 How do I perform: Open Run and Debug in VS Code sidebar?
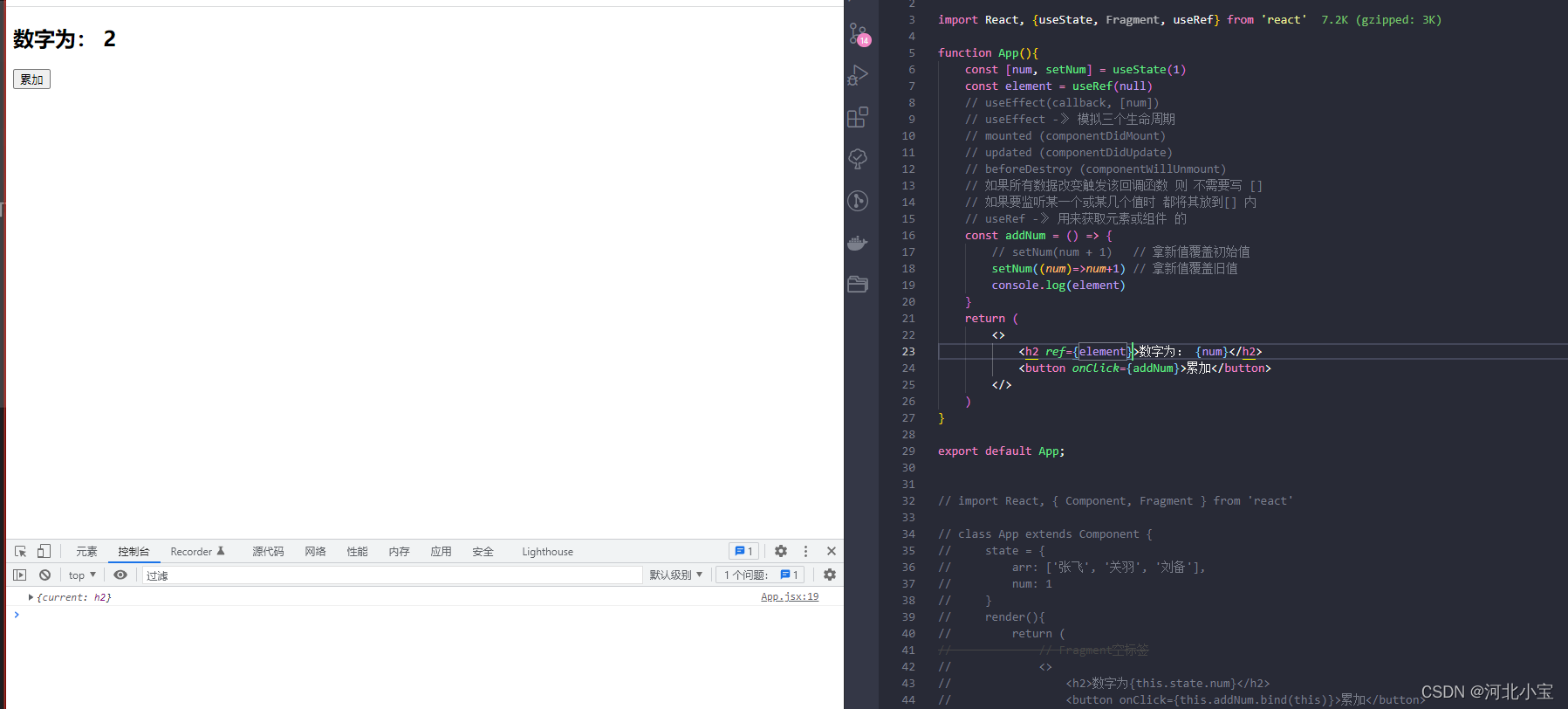pos(859,76)
